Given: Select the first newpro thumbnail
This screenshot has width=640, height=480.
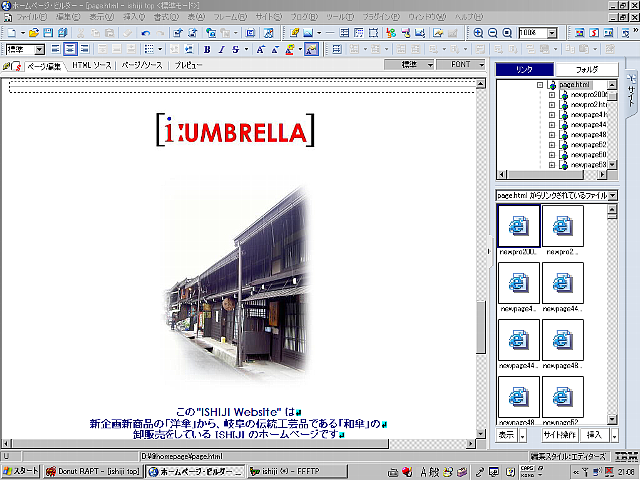Looking at the screenshot, I should (x=519, y=226).
